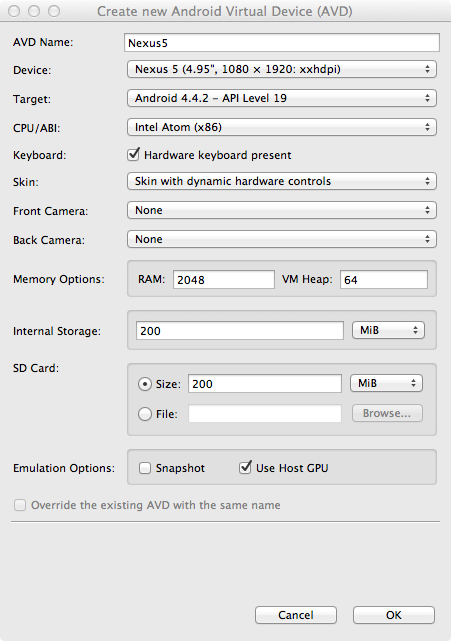Open the Back Camera dropdown

[x=282, y=239]
